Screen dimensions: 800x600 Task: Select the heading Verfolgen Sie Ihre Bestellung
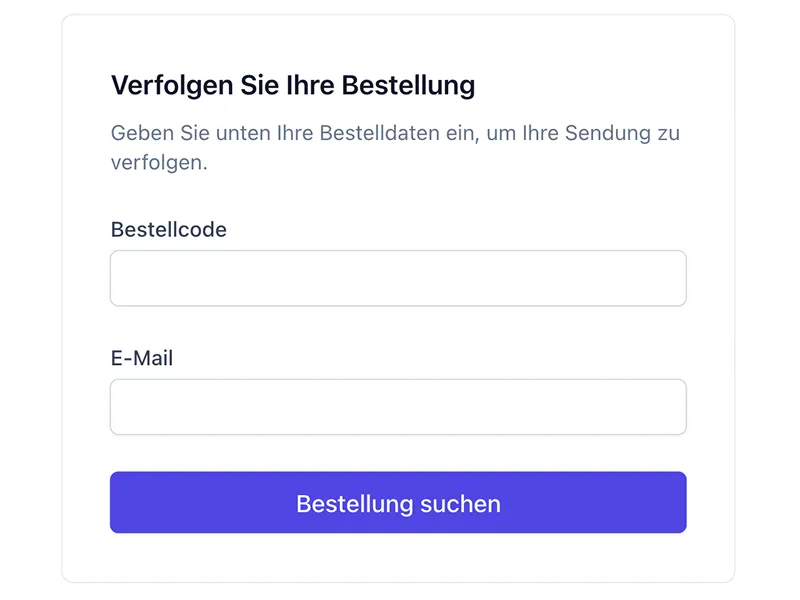(x=294, y=85)
